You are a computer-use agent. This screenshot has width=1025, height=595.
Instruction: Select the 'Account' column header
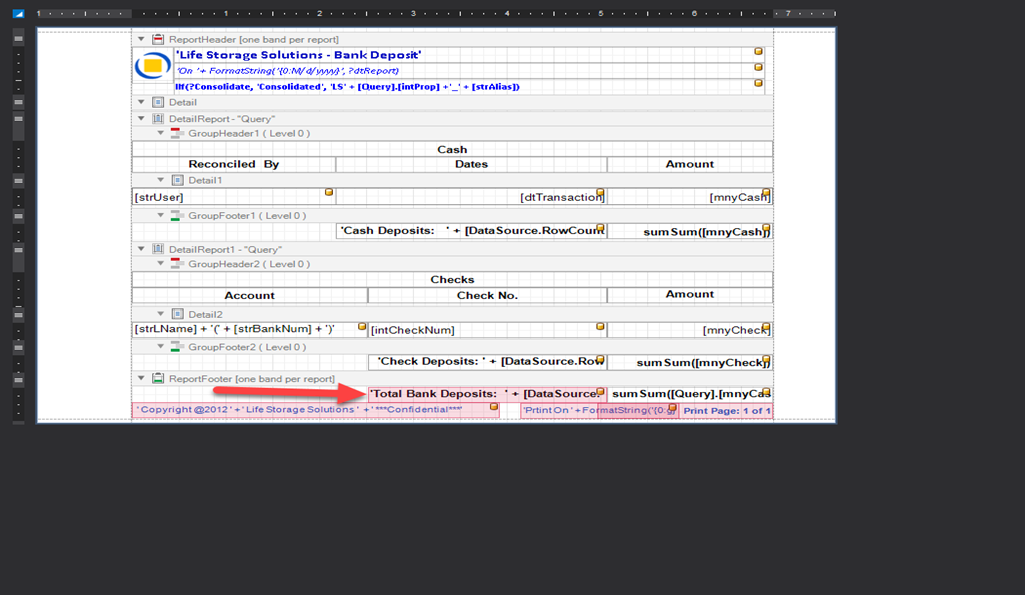(x=250, y=296)
